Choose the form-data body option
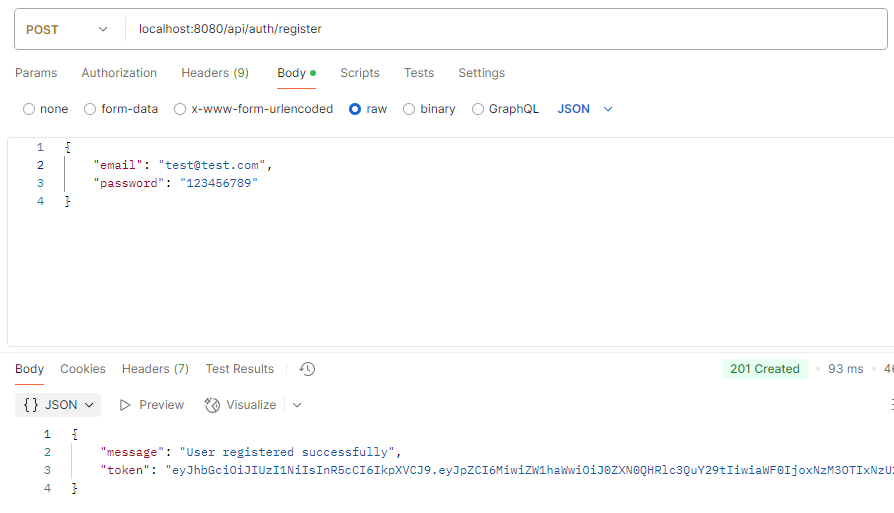 [x=90, y=109]
